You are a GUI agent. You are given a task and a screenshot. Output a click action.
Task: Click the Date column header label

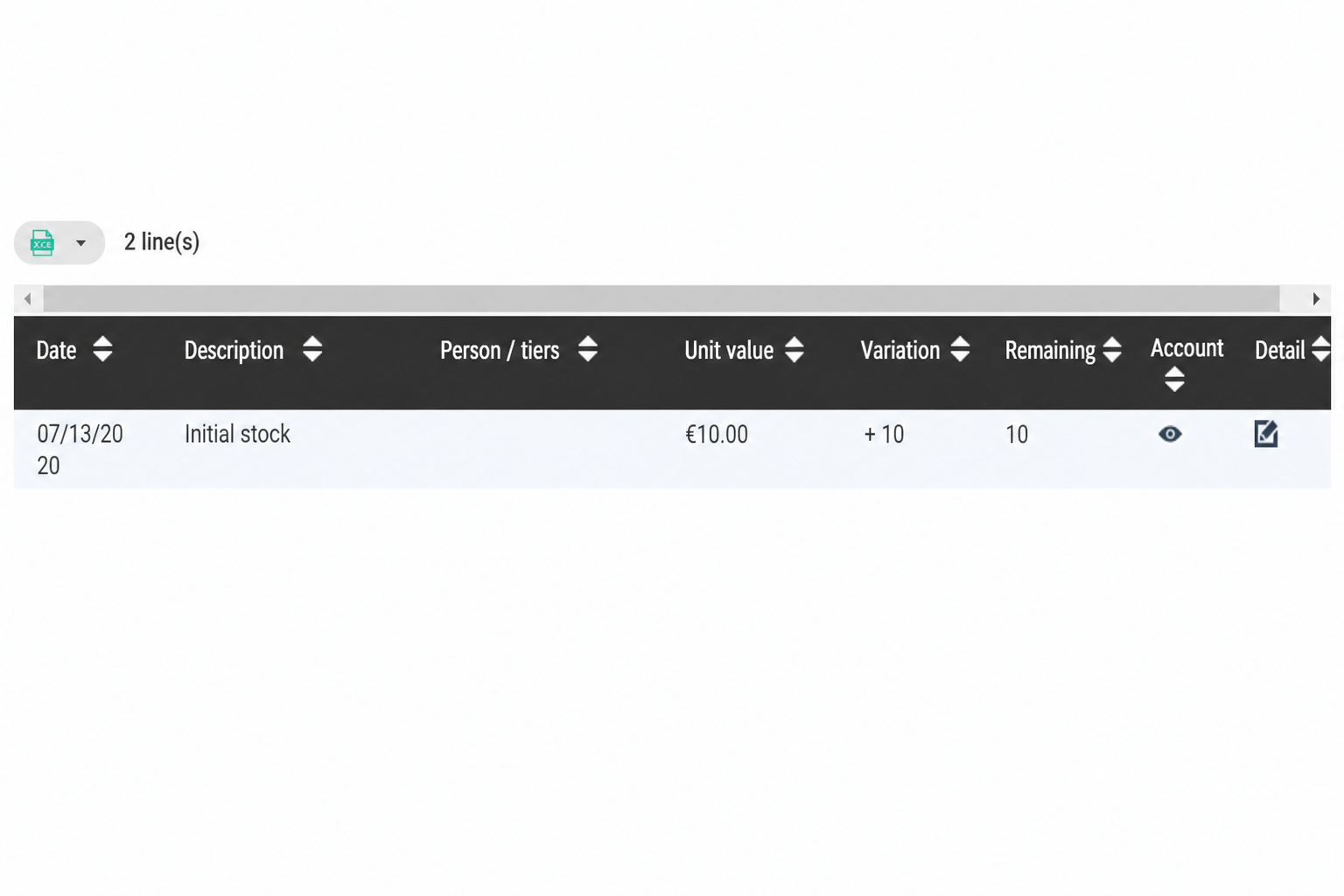[x=56, y=350]
